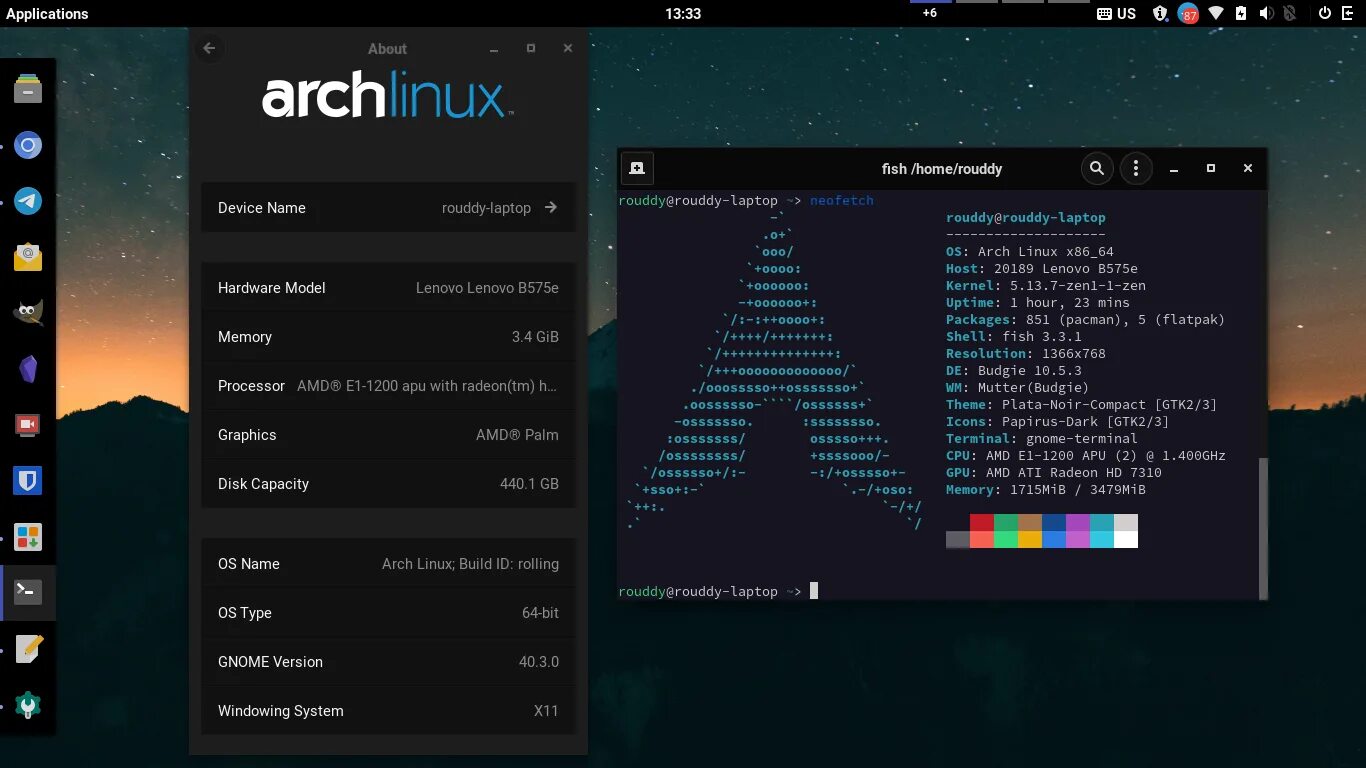Click the arrow beside rouddy-laptop
Screen dimensions: 1366x768
point(551,207)
